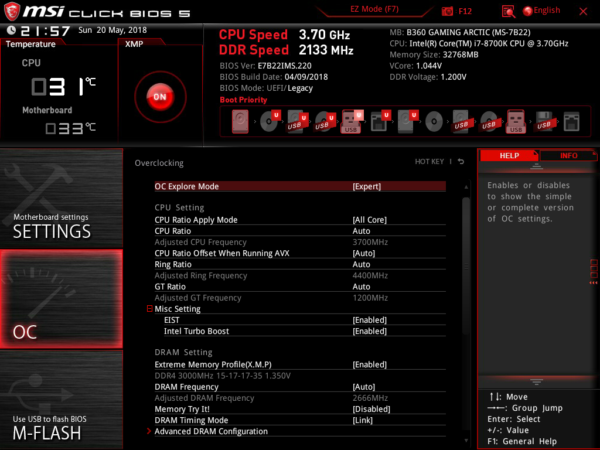
Task: Choose legacy USB CD/DVD boot icon
Action: (x=489, y=121)
